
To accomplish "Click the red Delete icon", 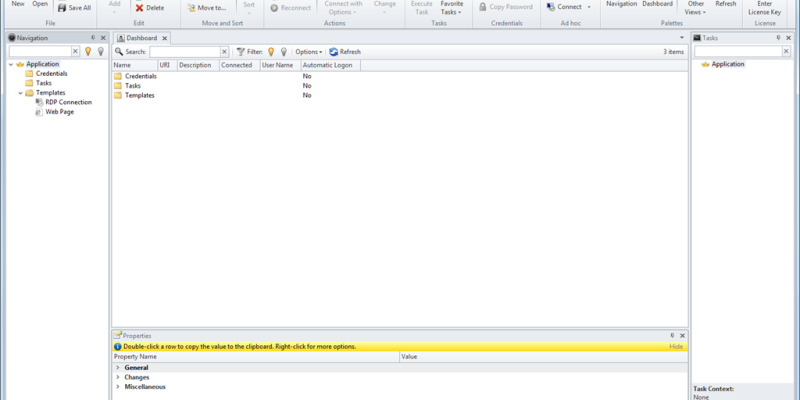I will (x=140, y=7).
